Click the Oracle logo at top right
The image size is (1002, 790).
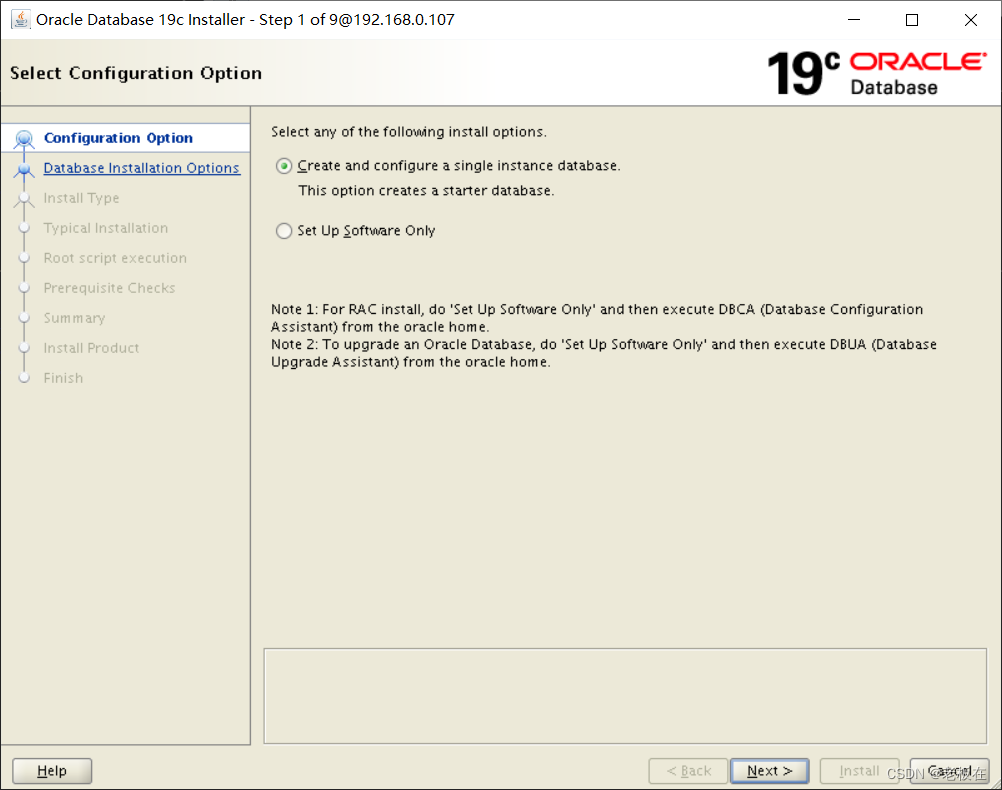(918, 61)
